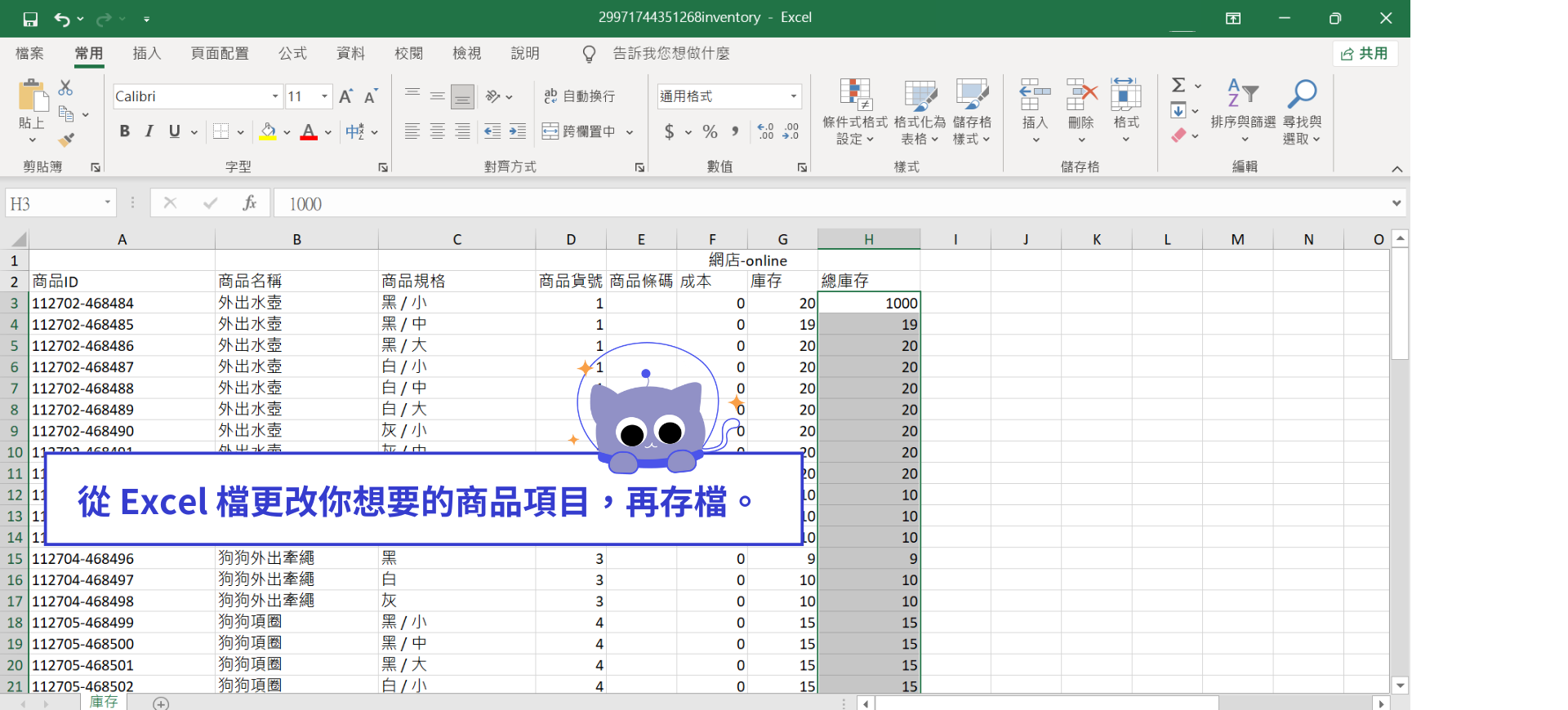Click the increase decimal icon
1568x710 pixels.
tap(765, 131)
